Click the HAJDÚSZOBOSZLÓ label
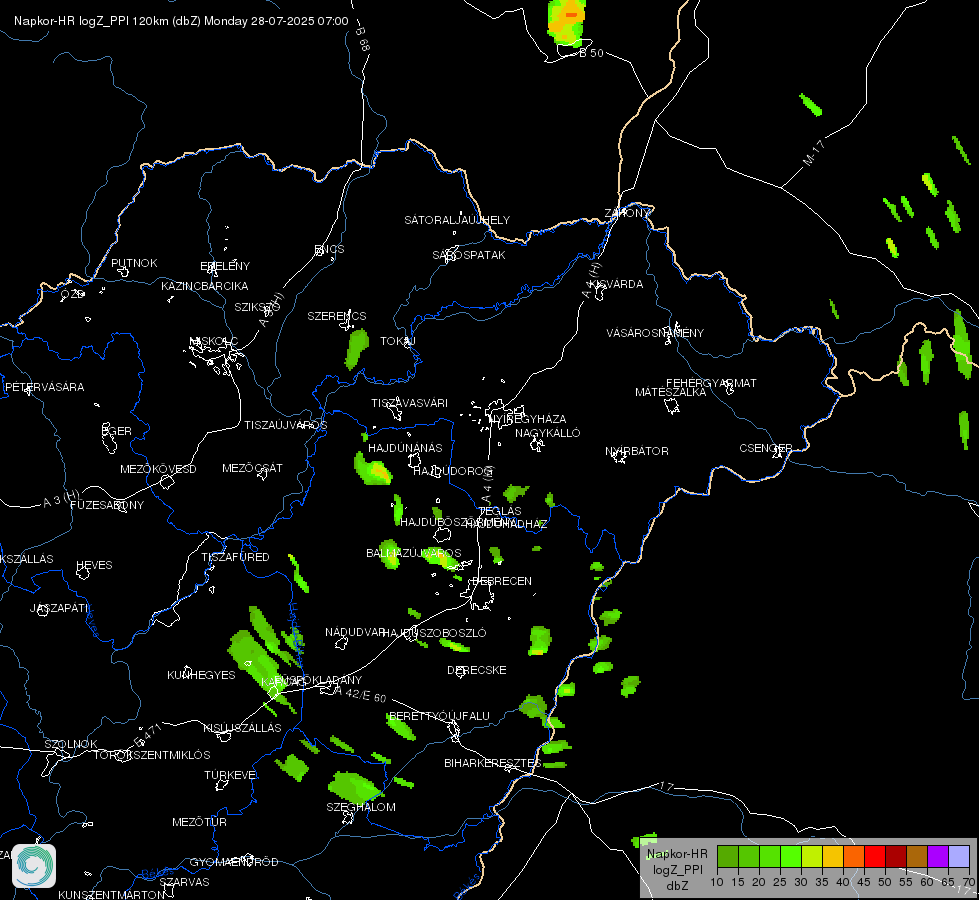979x900 pixels. coord(435,633)
